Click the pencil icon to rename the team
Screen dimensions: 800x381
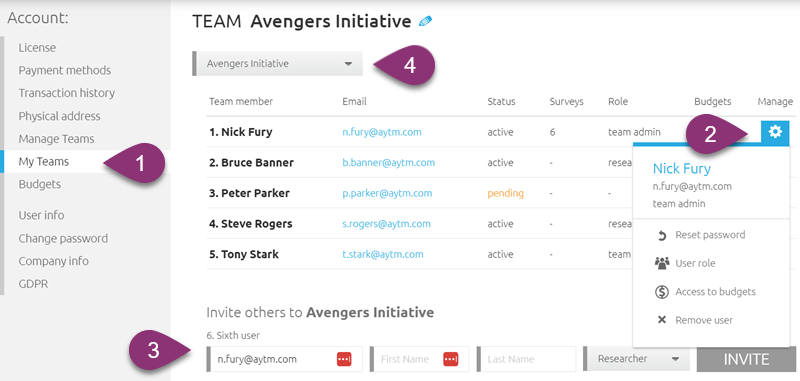425,21
